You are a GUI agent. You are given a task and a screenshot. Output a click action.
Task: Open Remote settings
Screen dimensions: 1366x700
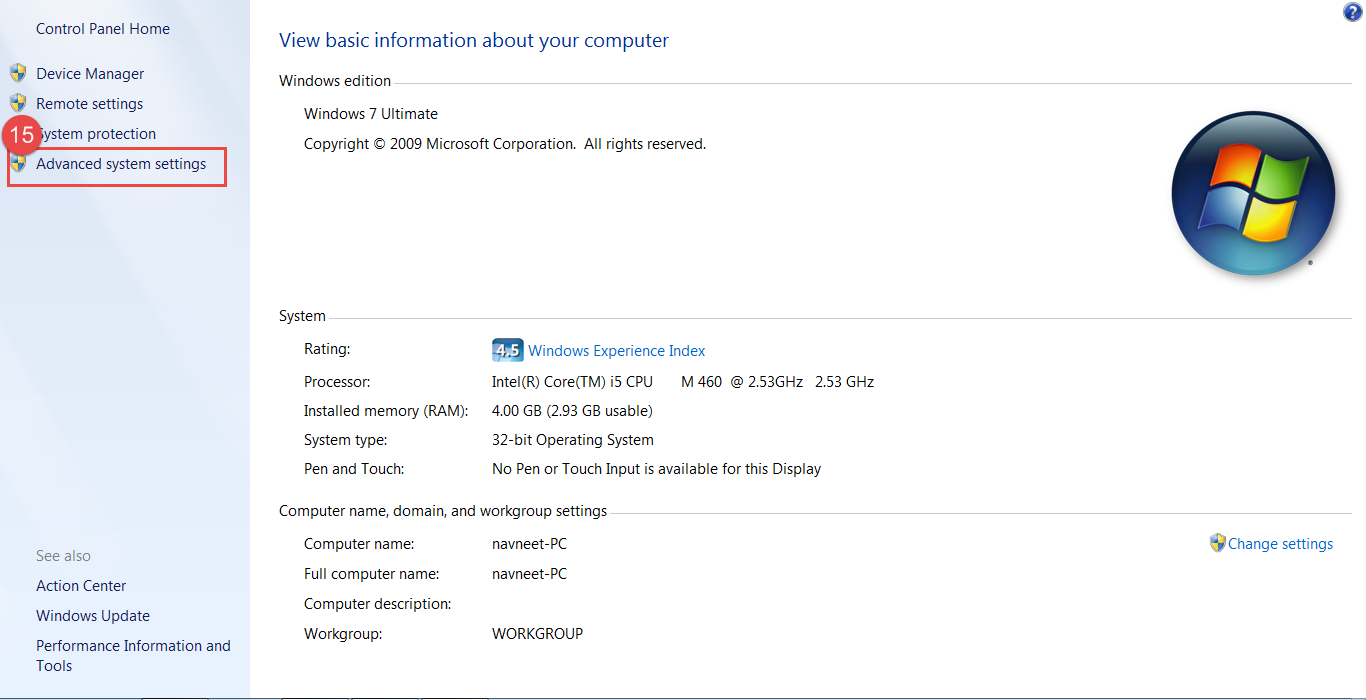click(x=89, y=103)
